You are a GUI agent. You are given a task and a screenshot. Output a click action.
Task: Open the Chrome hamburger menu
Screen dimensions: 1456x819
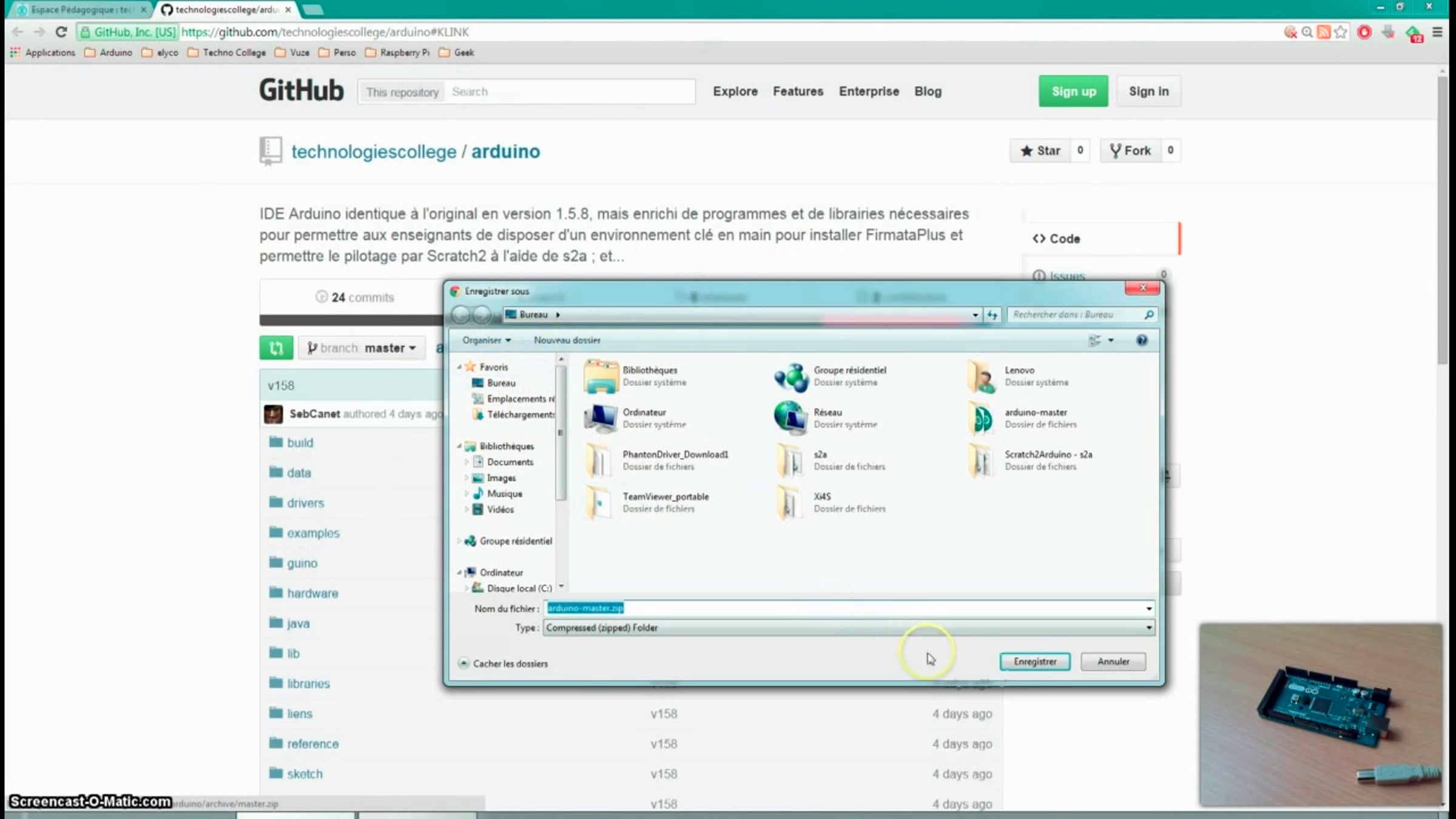click(x=1437, y=32)
